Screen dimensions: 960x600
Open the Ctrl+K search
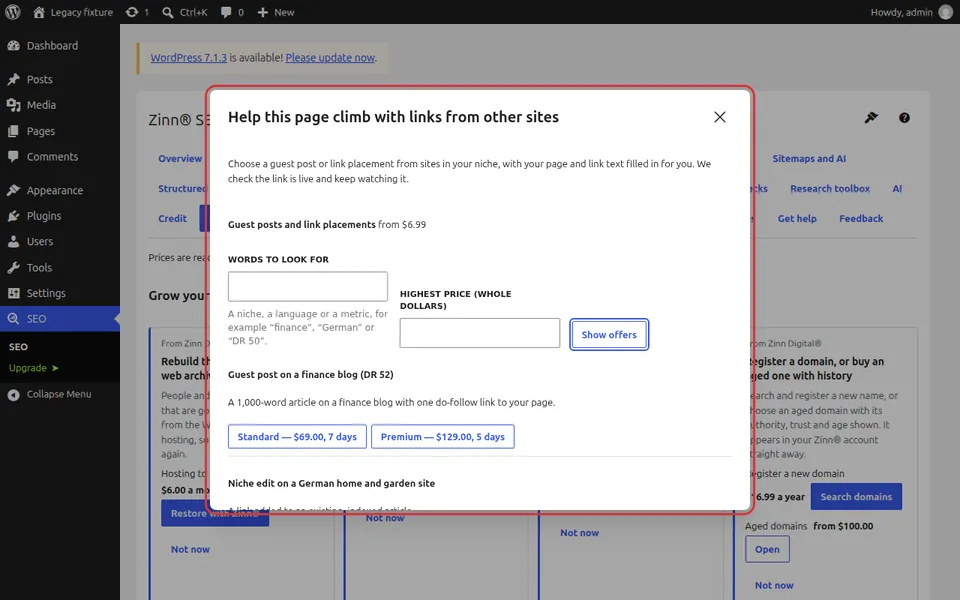185,12
